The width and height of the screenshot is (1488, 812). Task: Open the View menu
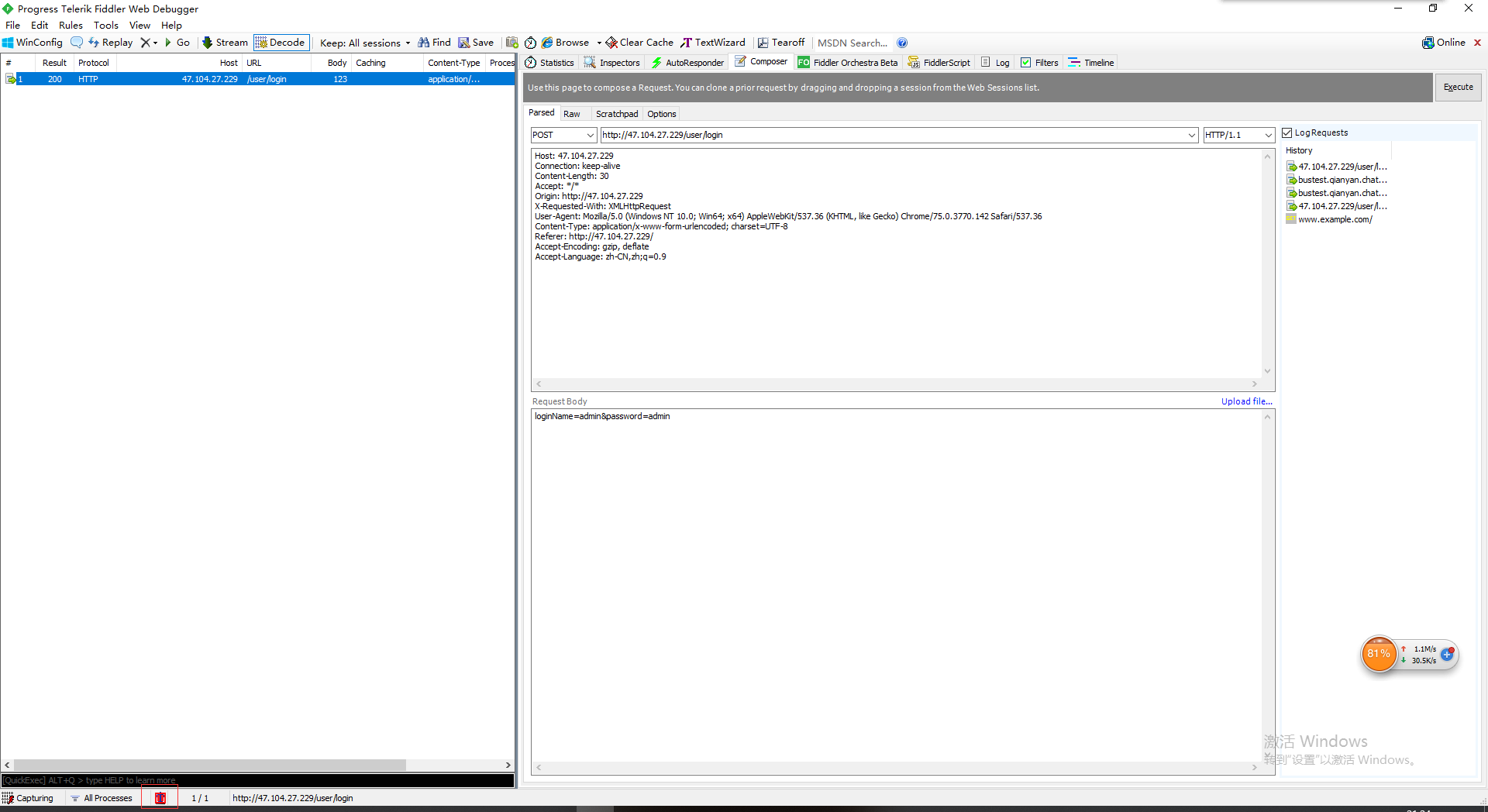point(139,25)
